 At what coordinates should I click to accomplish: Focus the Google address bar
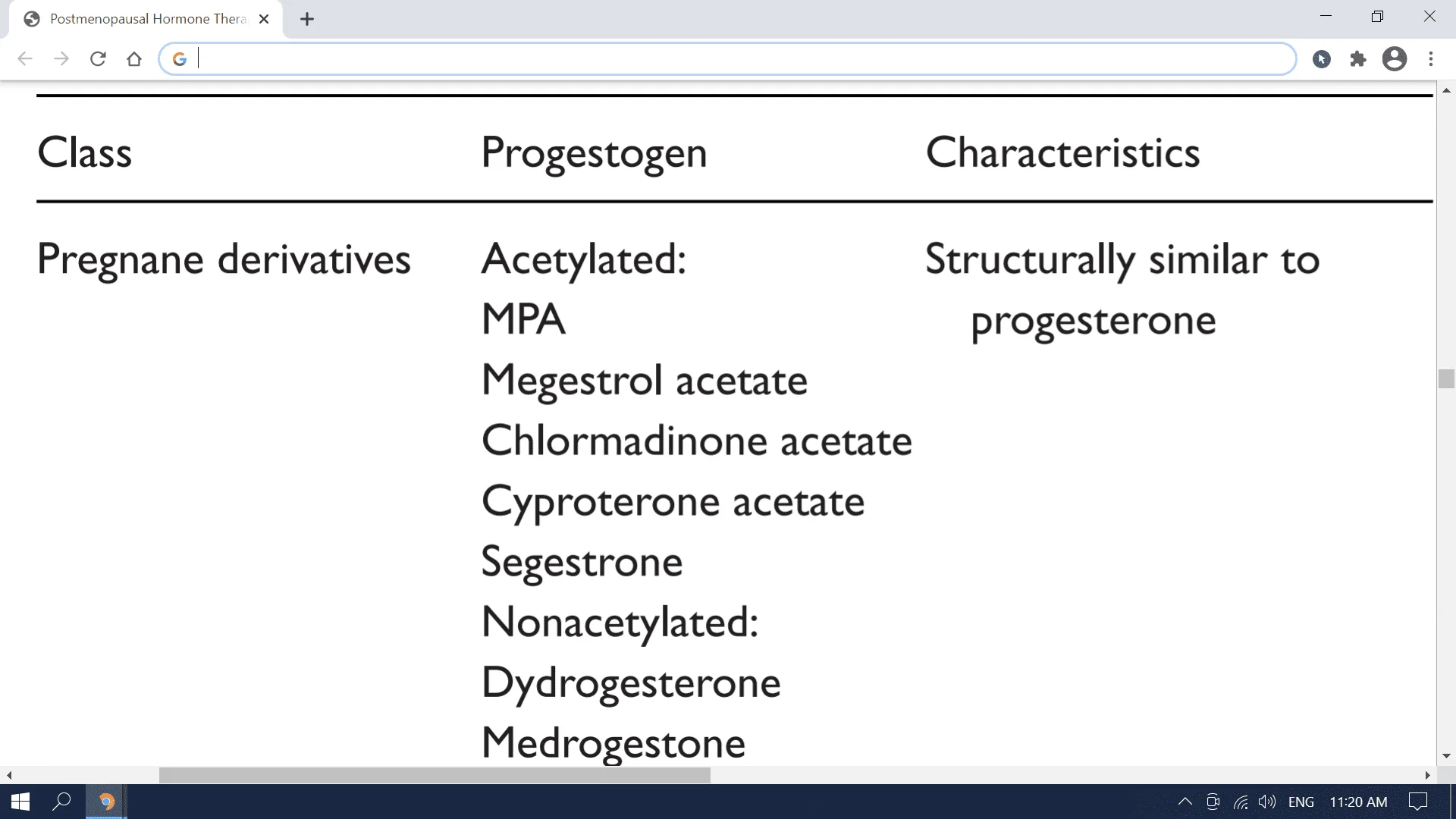pyautogui.click(x=727, y=58)
